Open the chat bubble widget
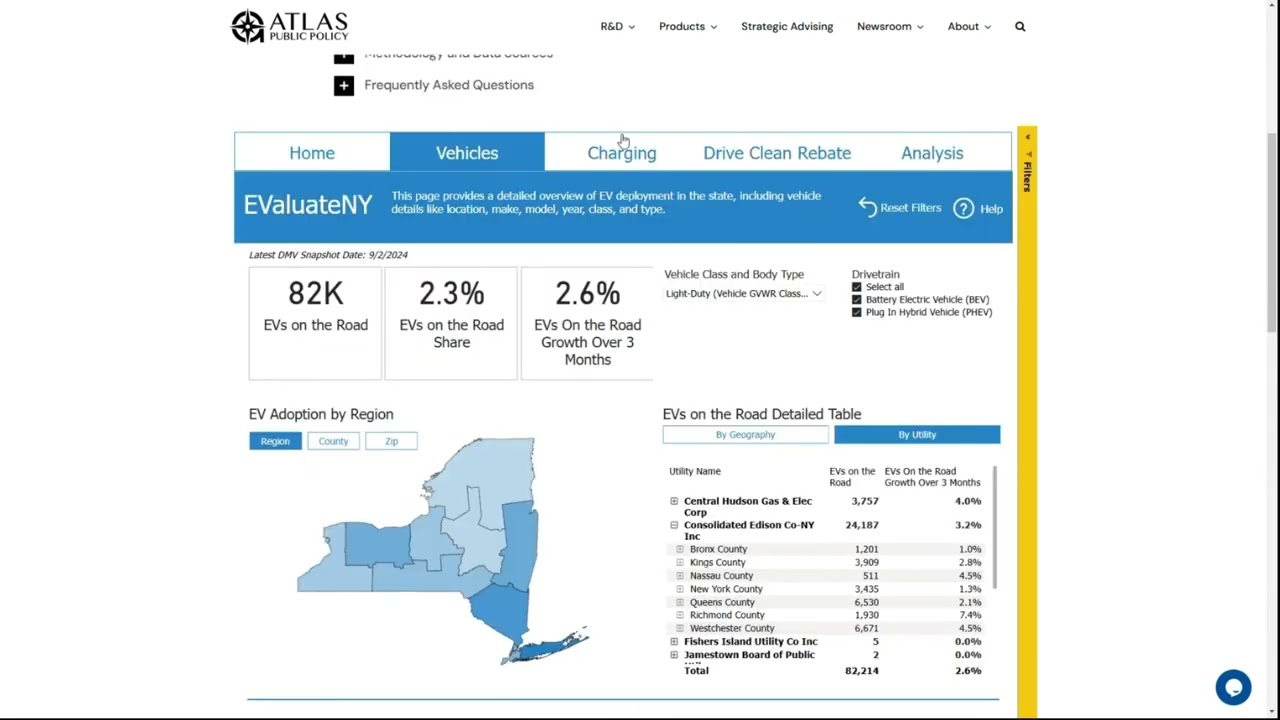1280x720 pixels. (1233, 687)
